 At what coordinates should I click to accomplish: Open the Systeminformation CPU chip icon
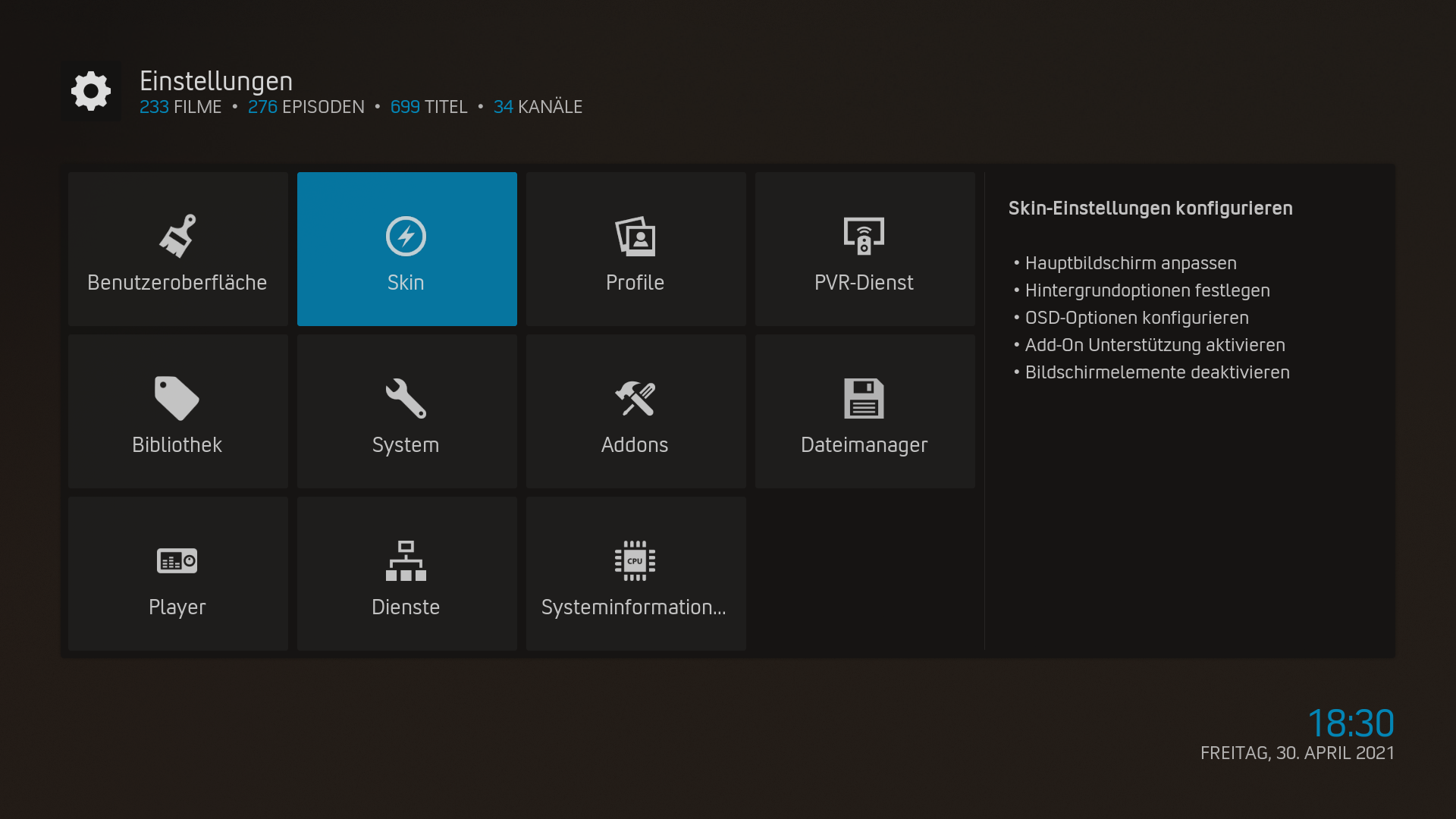click(635, 560)
